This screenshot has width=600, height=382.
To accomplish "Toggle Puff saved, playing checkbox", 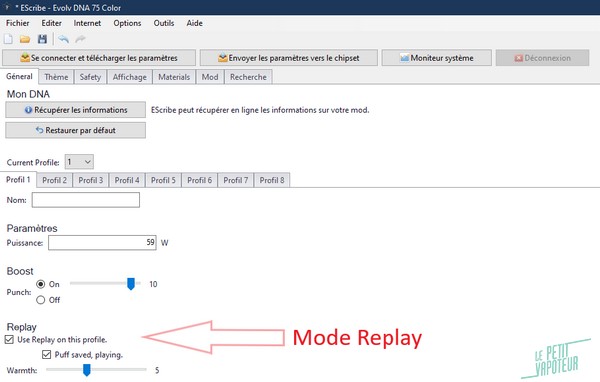I will pos(47,355).
